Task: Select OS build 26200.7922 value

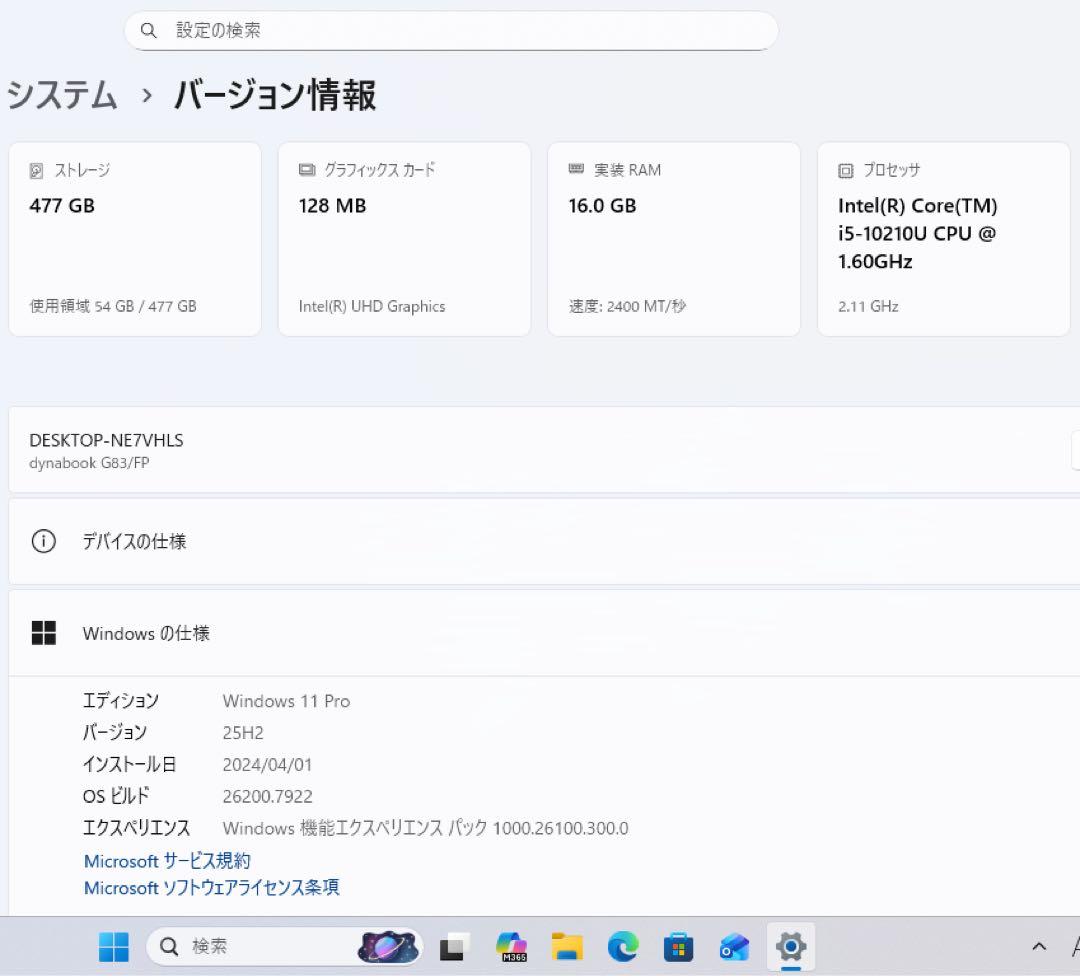Action: 267,796
